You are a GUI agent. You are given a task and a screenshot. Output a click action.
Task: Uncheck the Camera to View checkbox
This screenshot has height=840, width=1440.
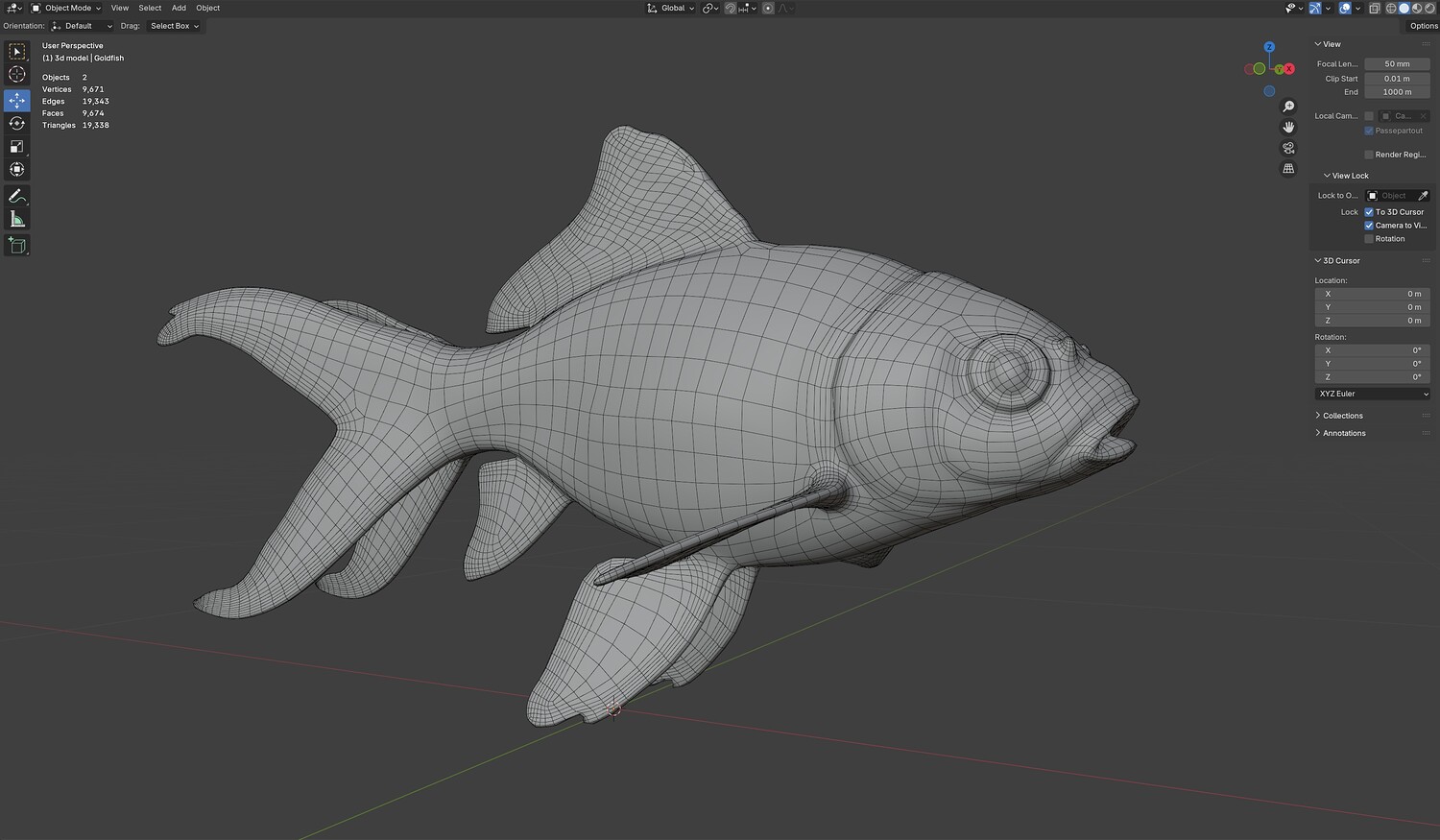(x=1369, y=226)
